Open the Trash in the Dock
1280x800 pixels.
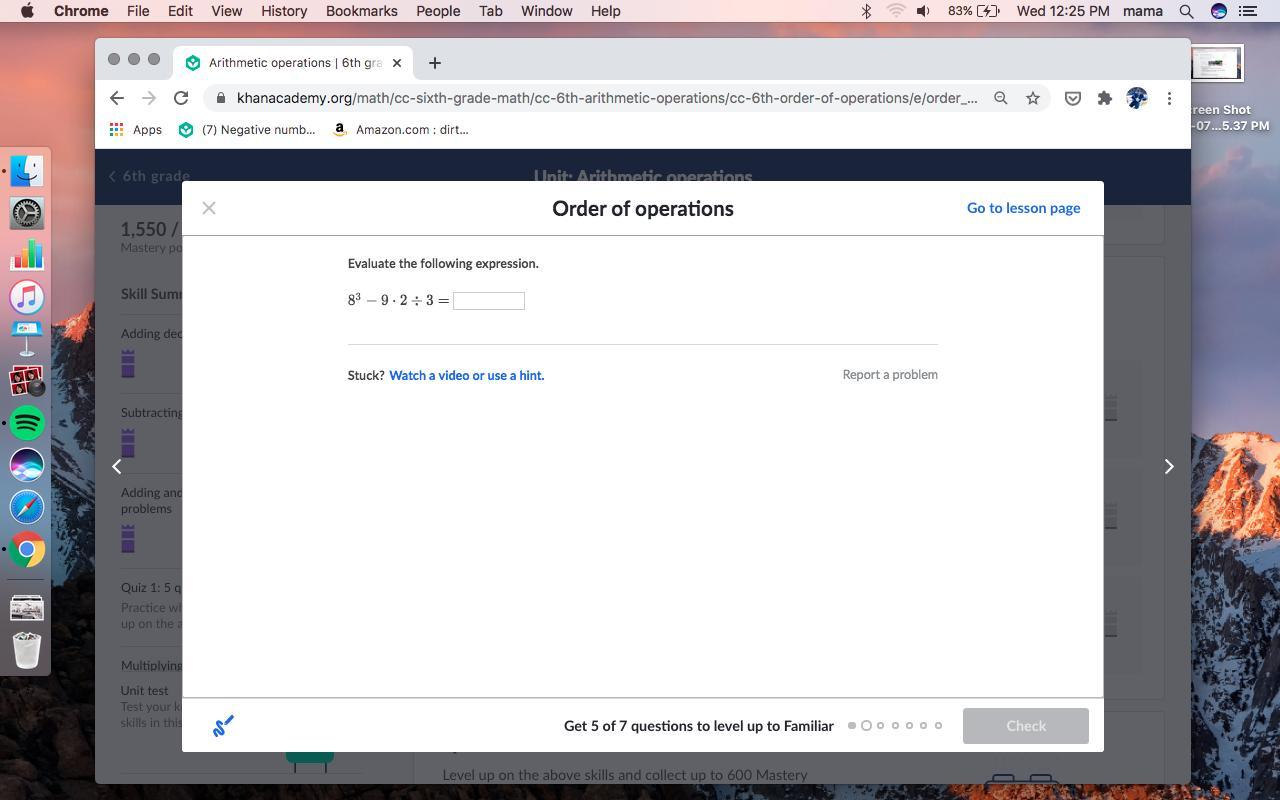pyautogui.click(x=27, y=650)
